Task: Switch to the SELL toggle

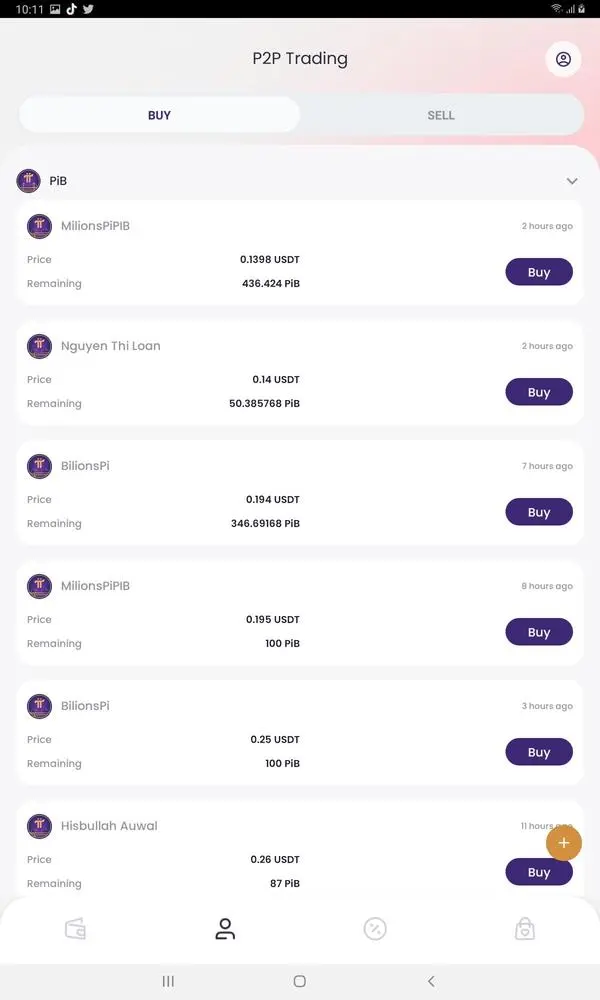Action: [441, 115]
